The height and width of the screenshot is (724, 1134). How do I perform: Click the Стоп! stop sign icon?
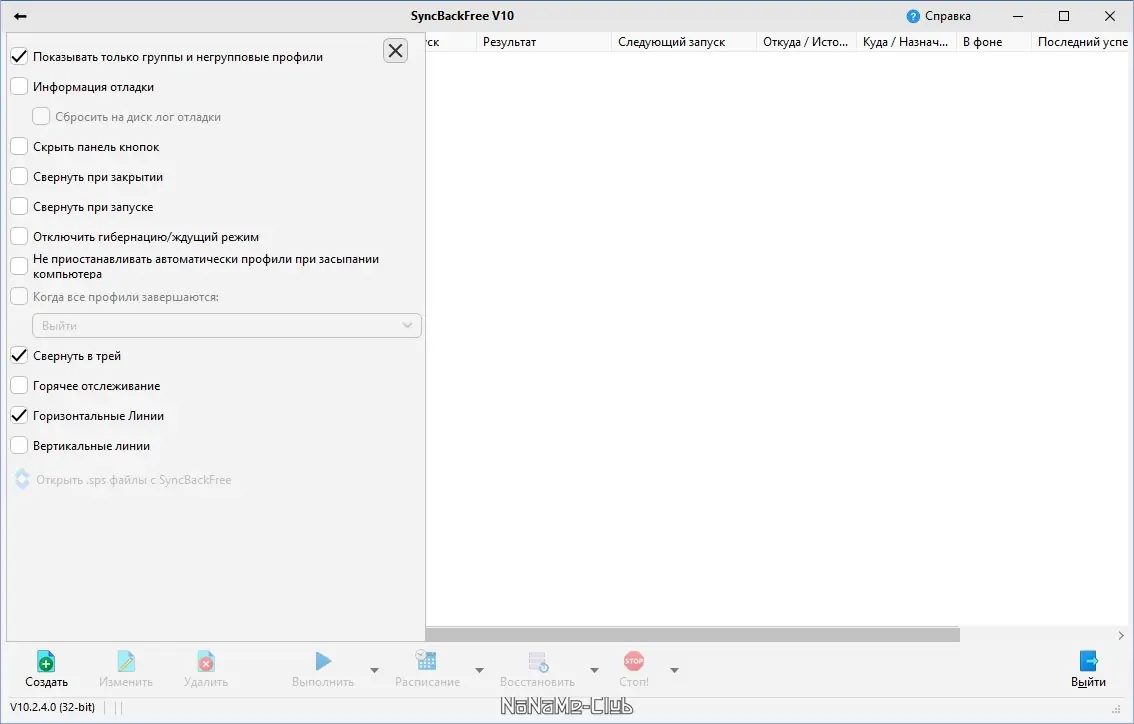(634, 660)
